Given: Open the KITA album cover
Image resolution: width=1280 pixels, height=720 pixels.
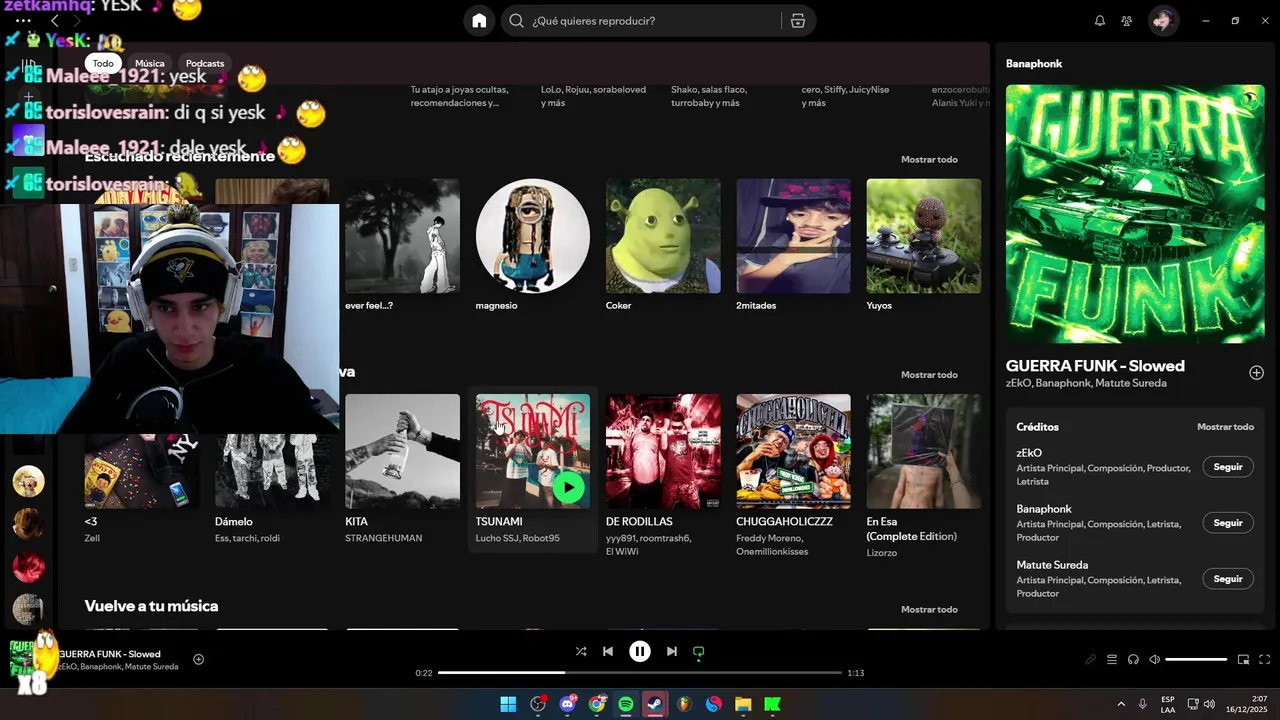Looking at the screenshot, I should [402, 451].
